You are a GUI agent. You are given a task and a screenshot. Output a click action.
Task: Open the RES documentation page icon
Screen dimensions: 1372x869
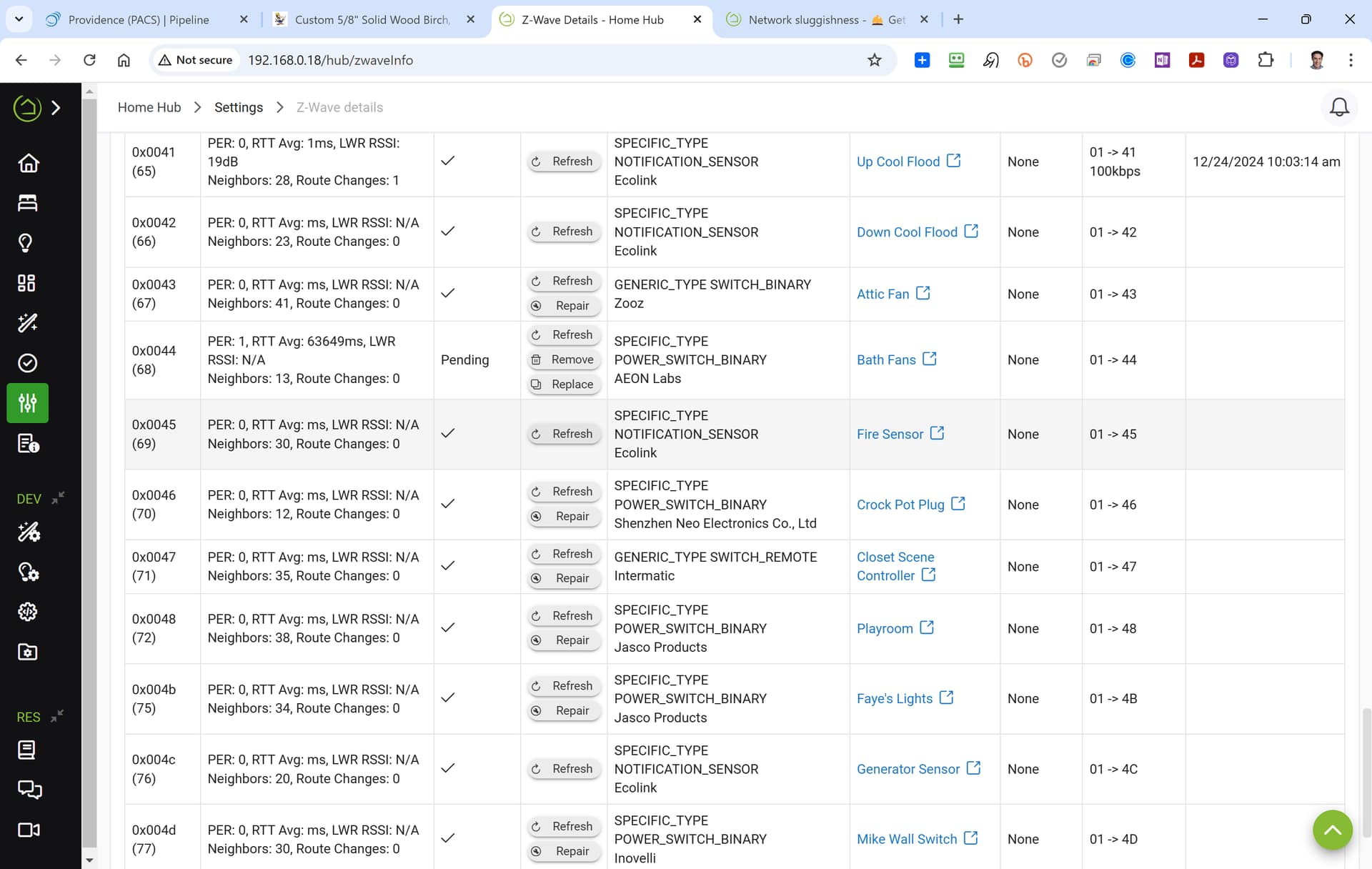[x=26, y=750]
